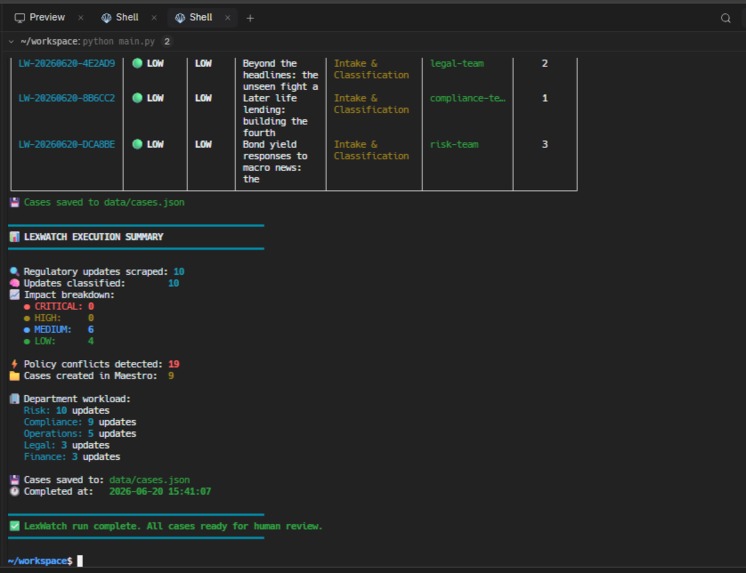Click the python main.py command text
This screenshot has height=573, width=746.
119,41
